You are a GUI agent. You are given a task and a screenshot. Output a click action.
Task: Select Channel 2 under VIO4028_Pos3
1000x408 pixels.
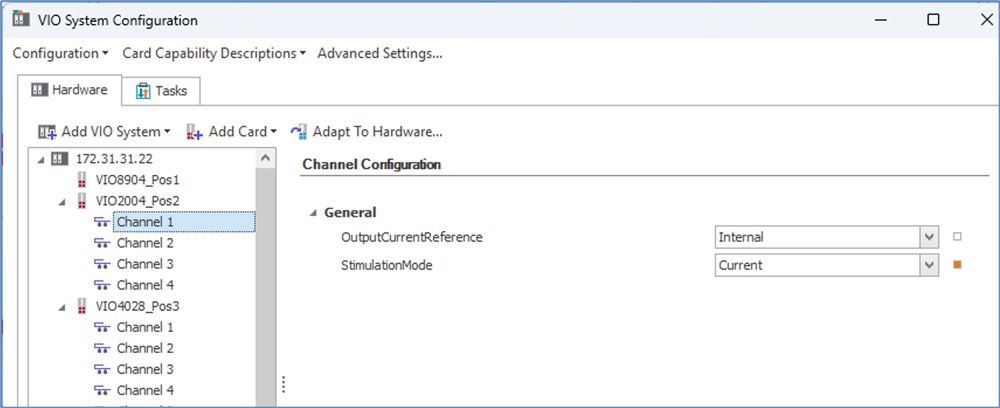tap(145, 348)
